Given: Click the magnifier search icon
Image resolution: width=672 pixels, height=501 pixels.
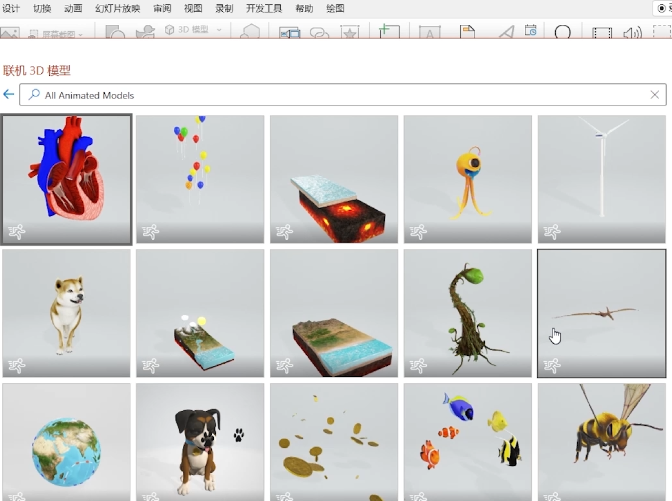Looking at the screenshot, I should (x=34, y=94).
